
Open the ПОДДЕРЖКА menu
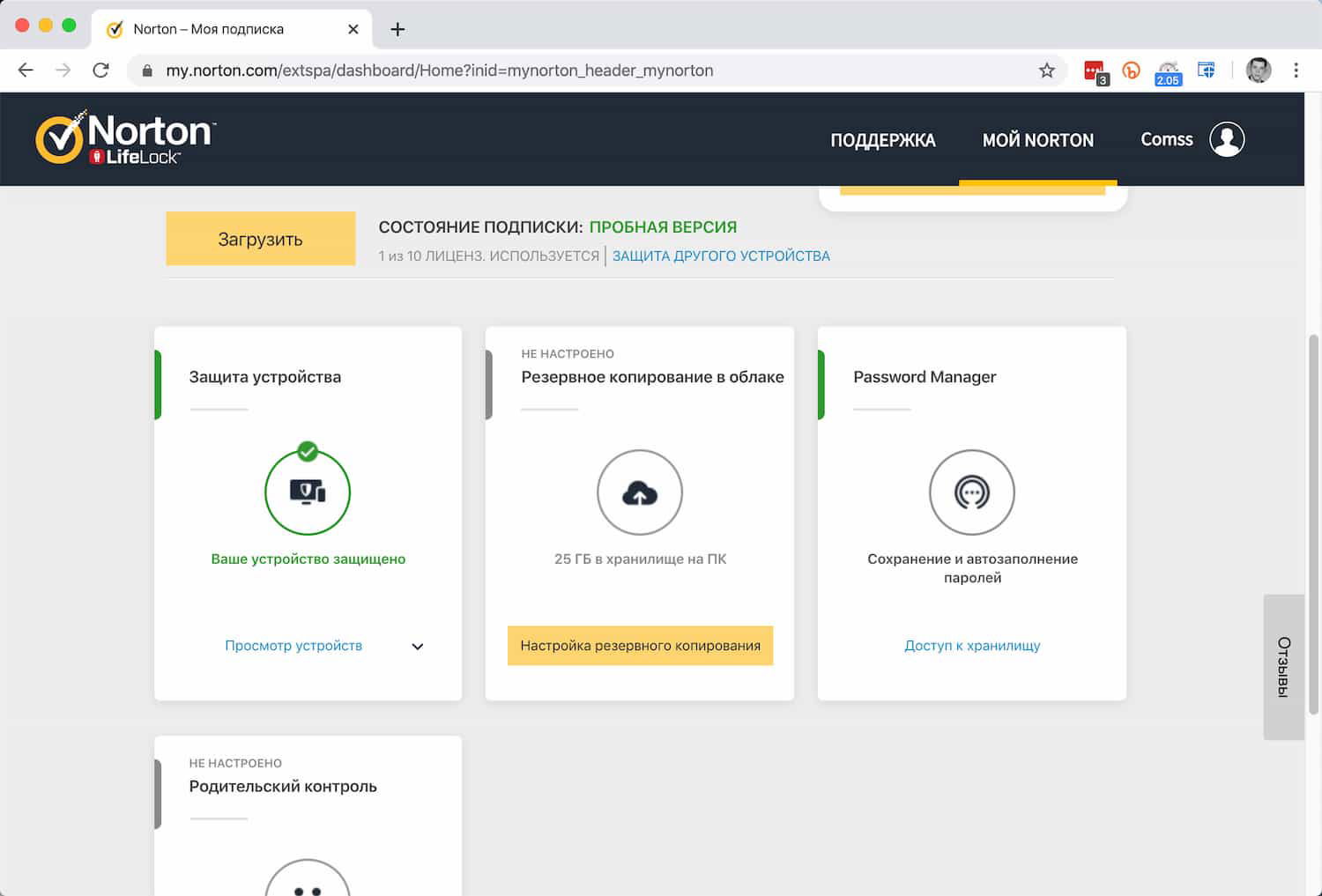[882, 140]
